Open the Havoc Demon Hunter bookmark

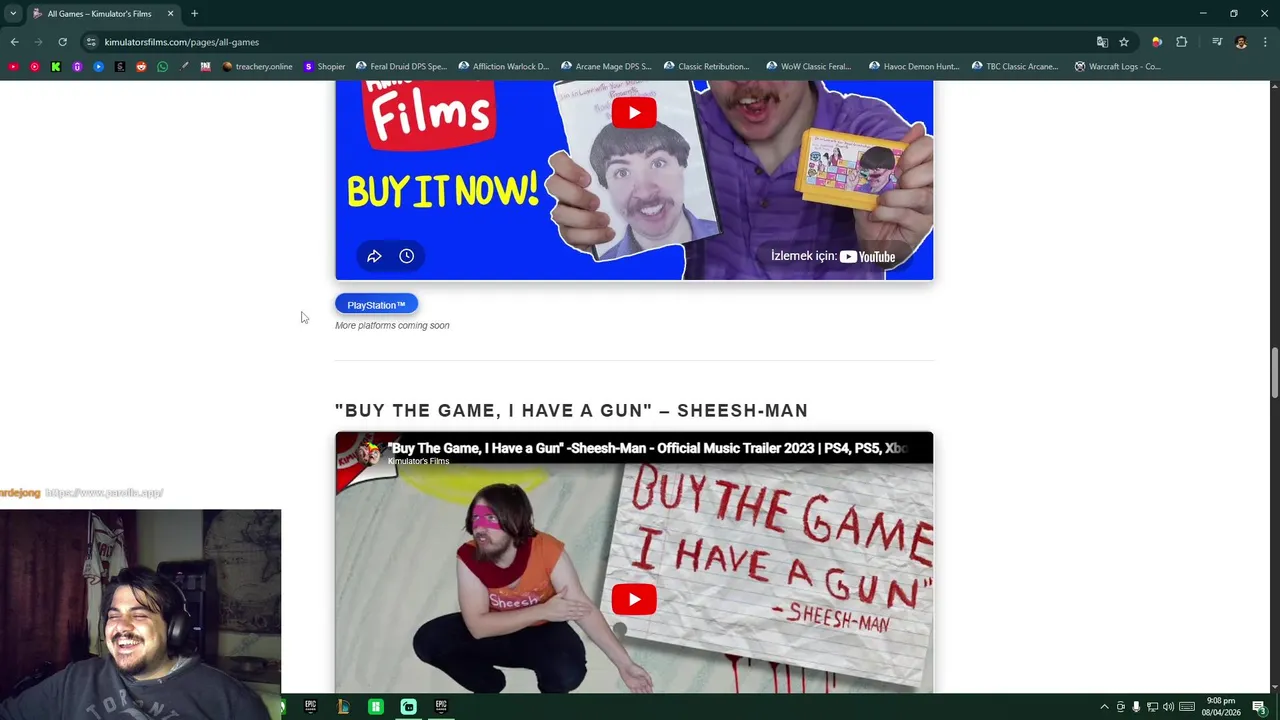click(914, 66)
